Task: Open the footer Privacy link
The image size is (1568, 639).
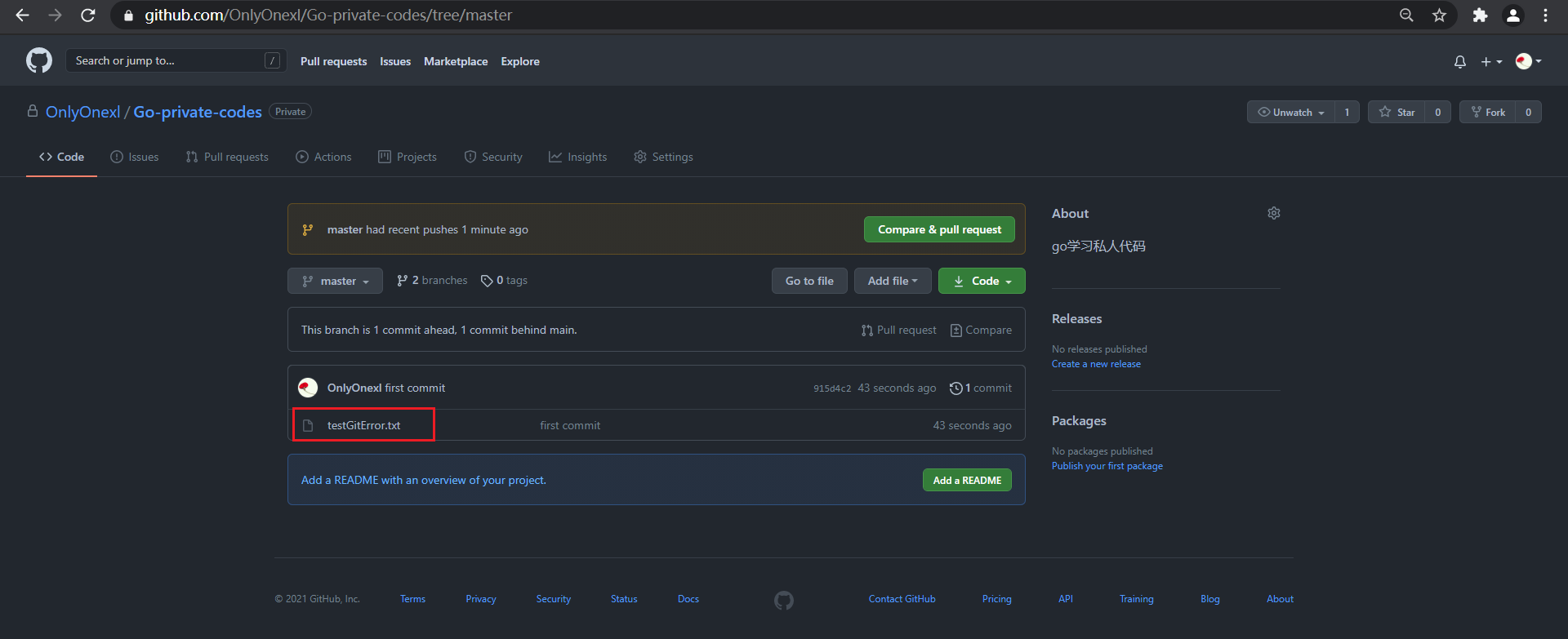Action: 481,599
